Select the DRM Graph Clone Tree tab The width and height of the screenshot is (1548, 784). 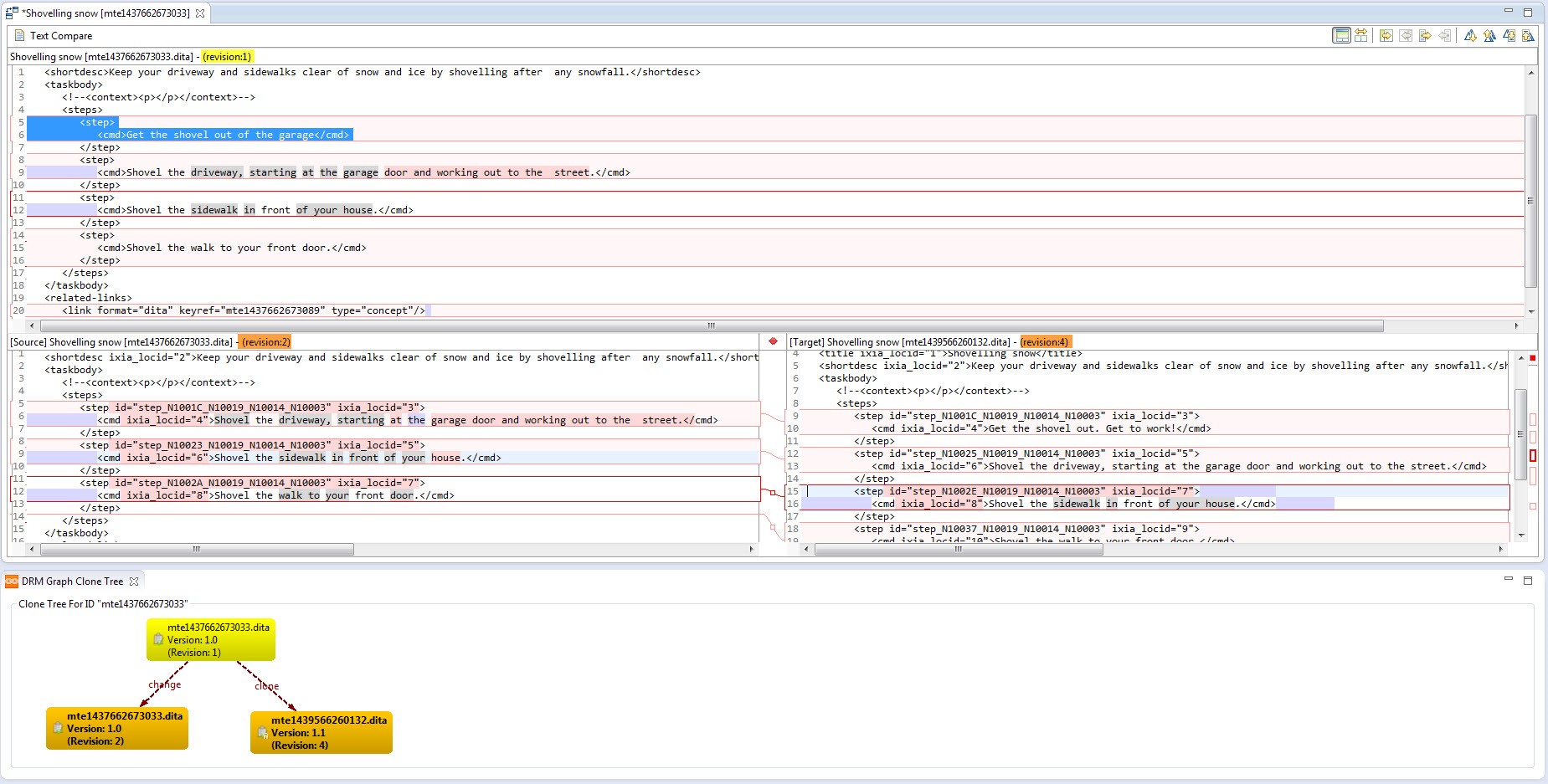(72, 581)
